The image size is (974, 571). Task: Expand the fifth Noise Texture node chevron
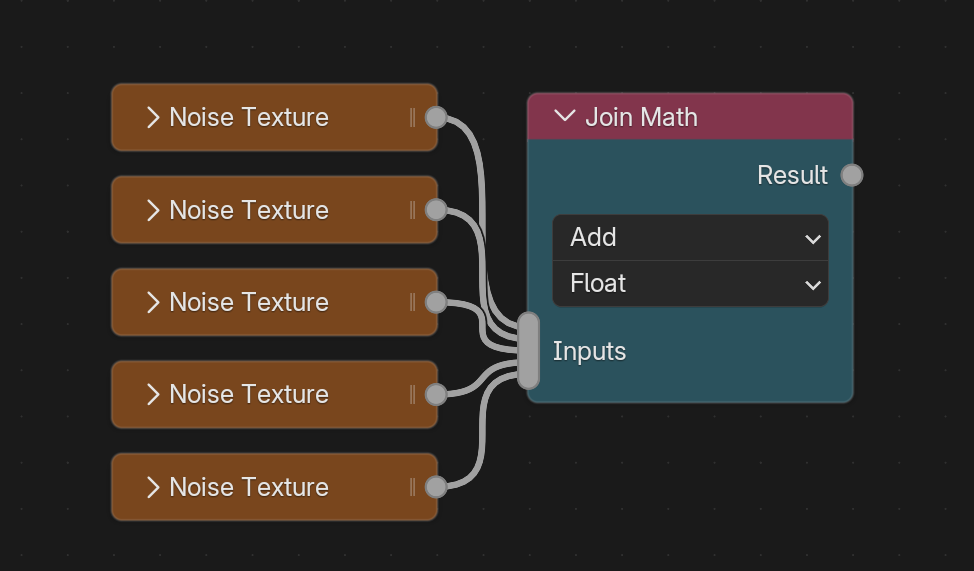pyautogui.click(x=153, y=487)
